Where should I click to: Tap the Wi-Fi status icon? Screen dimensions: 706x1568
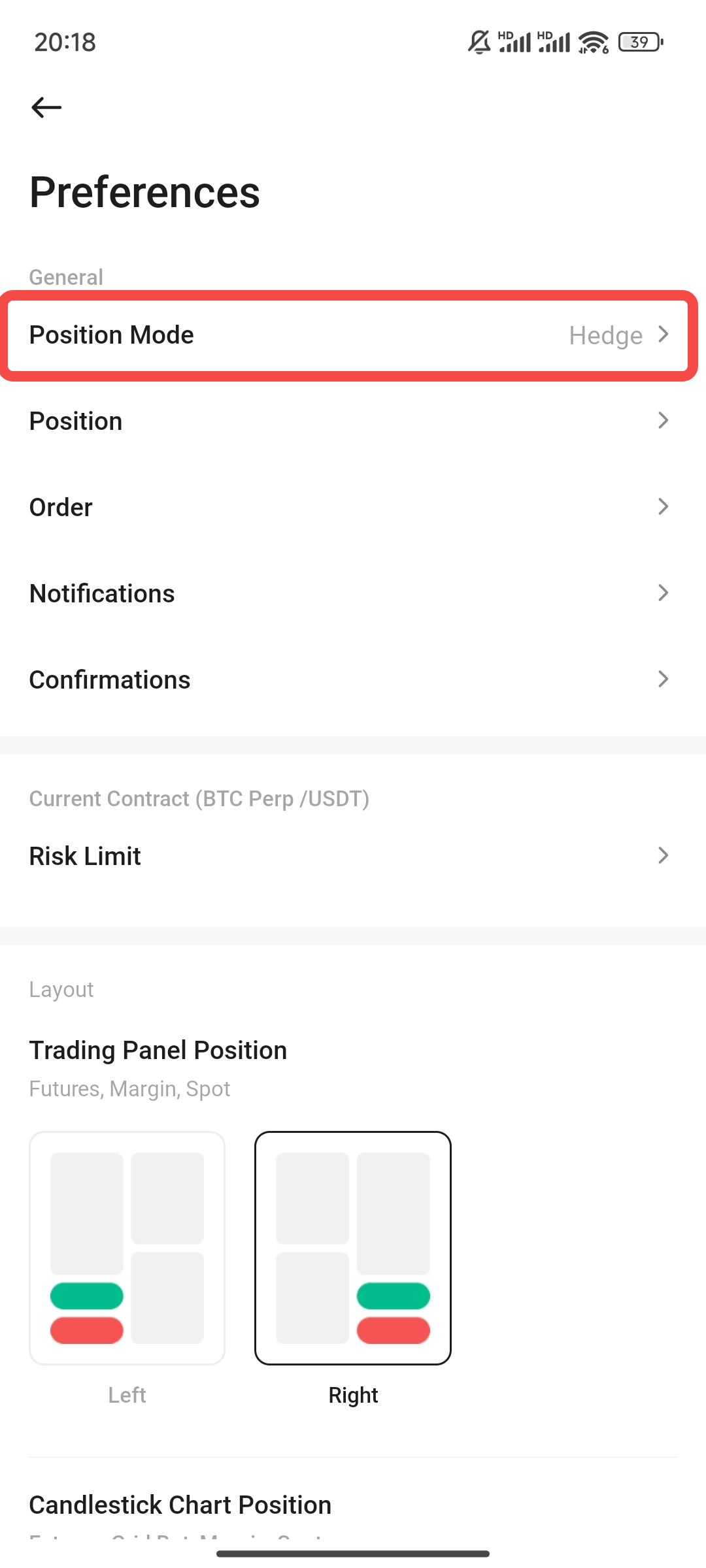click(594, 42)
